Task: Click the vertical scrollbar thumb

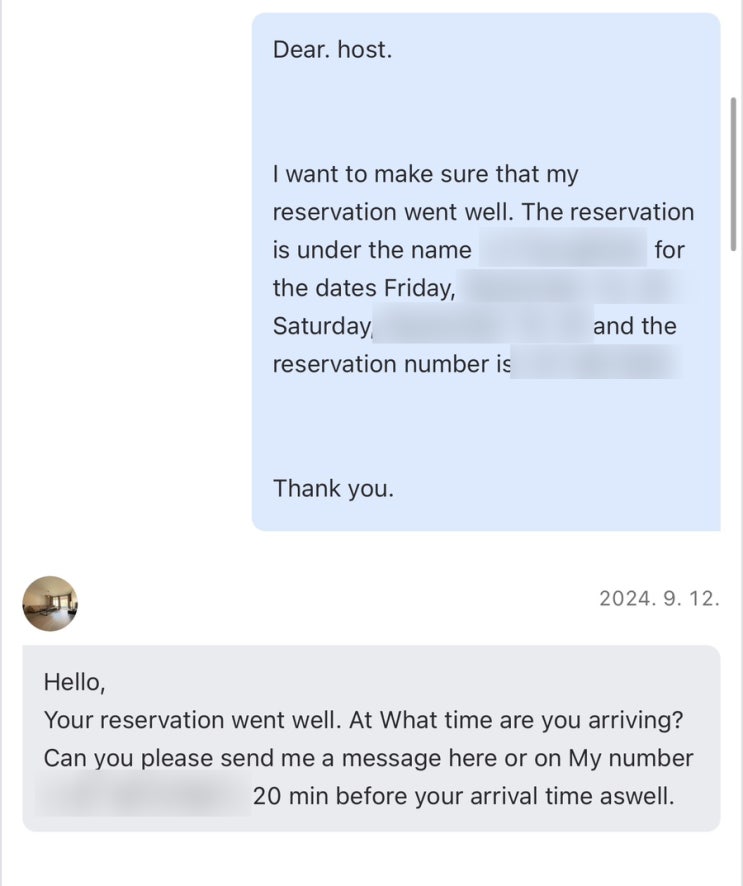Action: tap(733, 174)
